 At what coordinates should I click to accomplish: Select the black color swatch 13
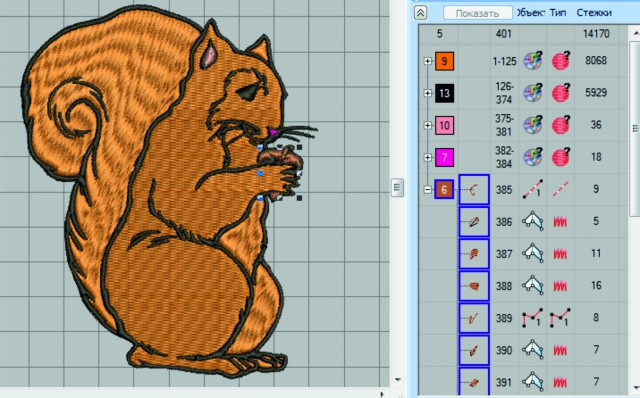444,93
